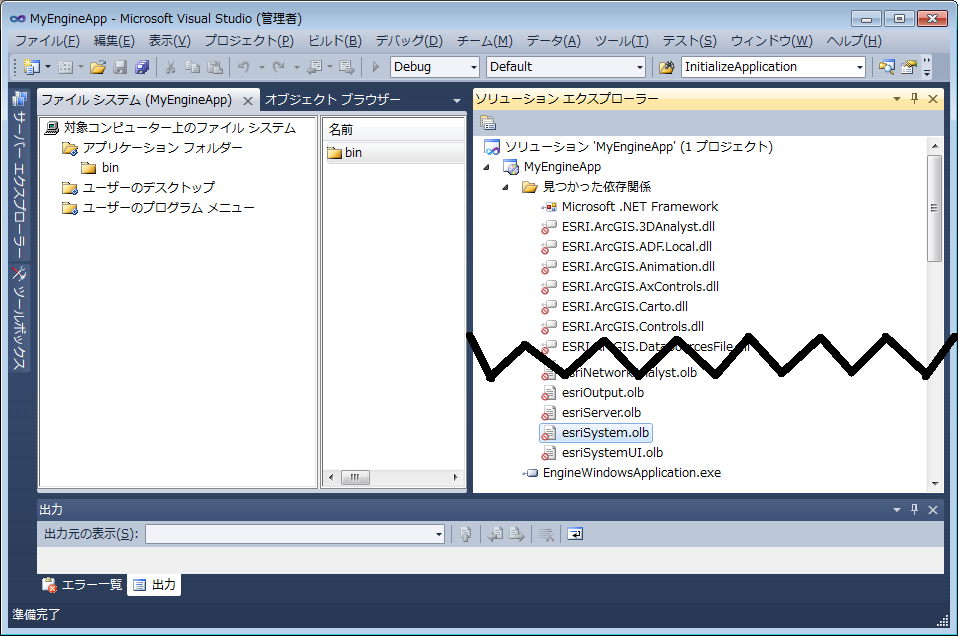This screenshot has width=958, height=636.
Task: Collapse the 見つかった依存関係 folder node
Action: coord(506,187)
